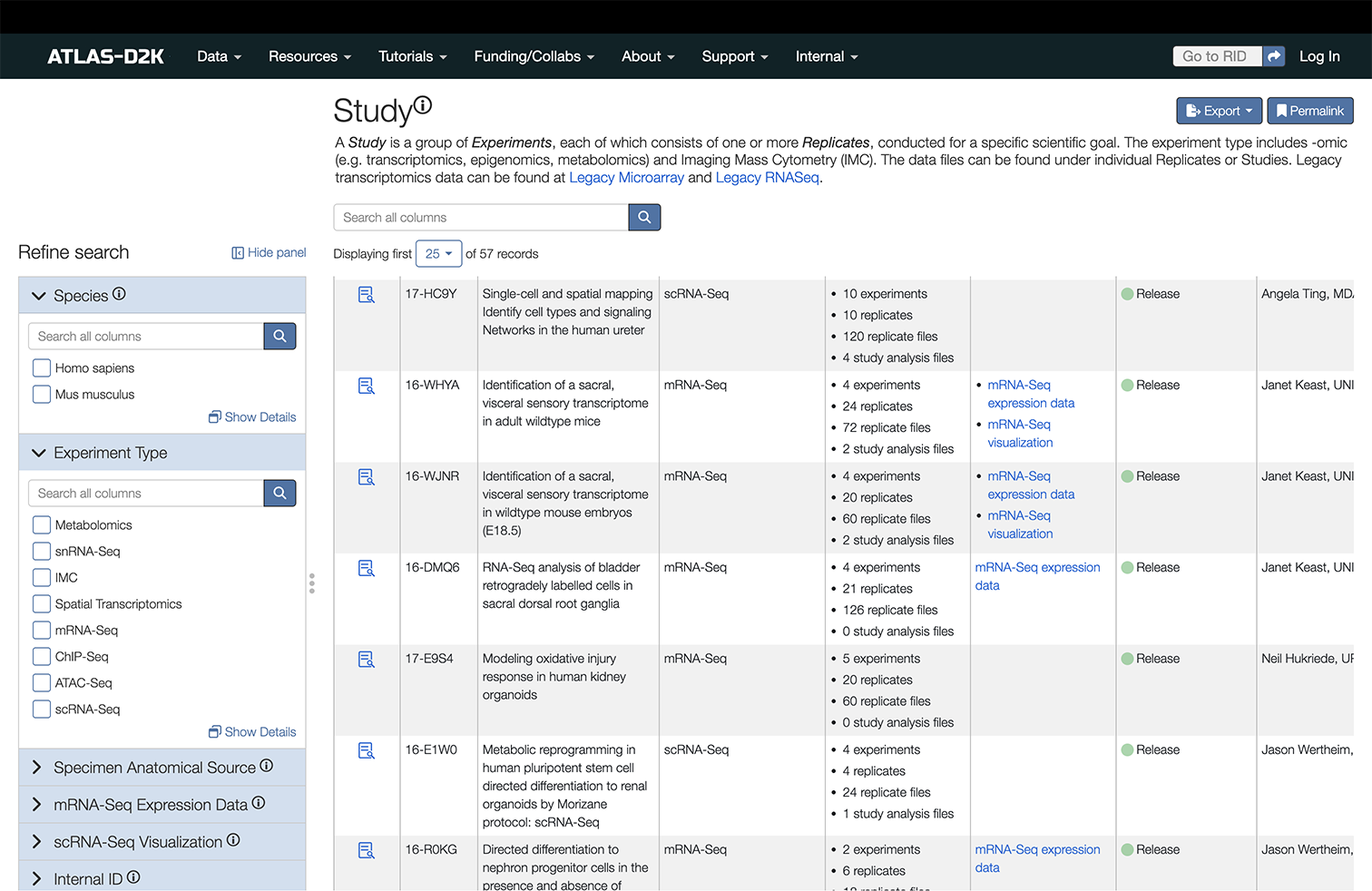Check the Metabolomics checkbox
This screenshot has width=1372, height=891.
[42, 525]
